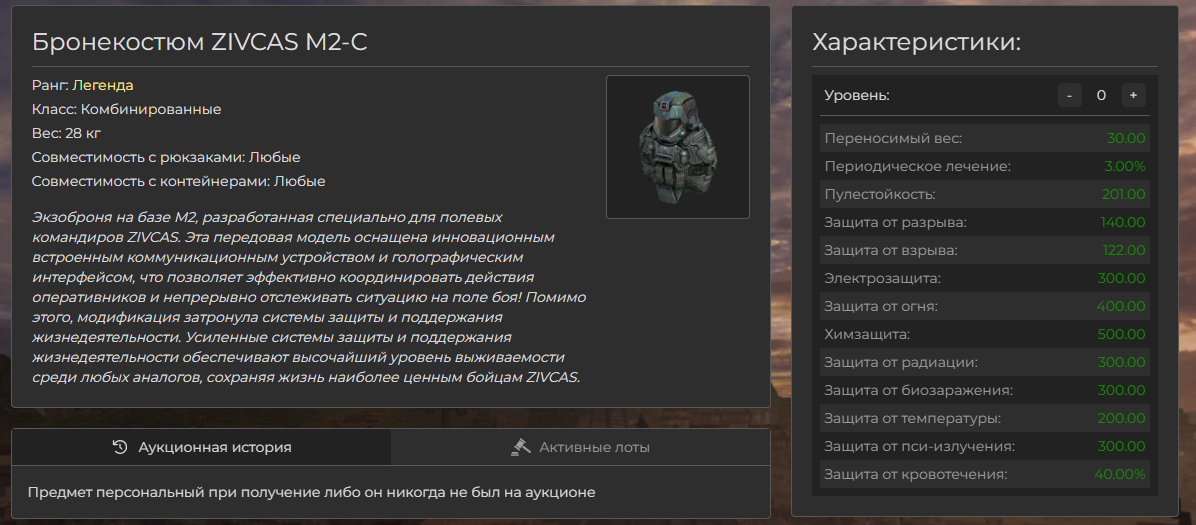Click Совместимость с контейнерами: Любые
This screenshot has height=525, width=1196.
point(178,182)
